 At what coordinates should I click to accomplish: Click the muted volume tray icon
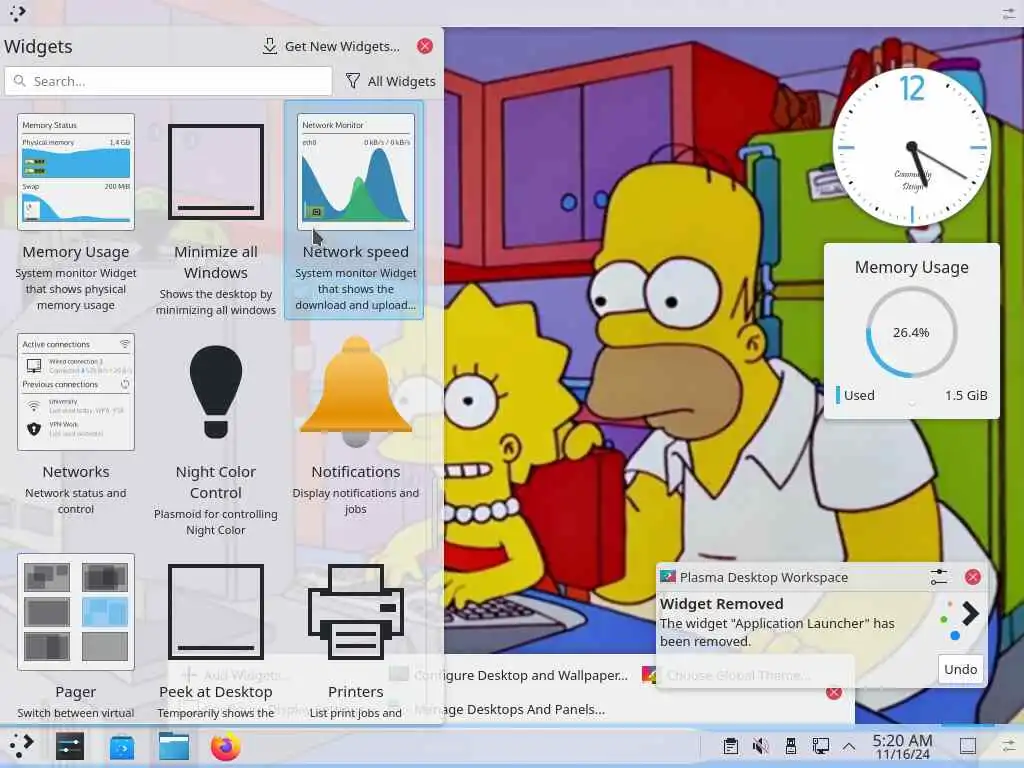(x=760, y=746)
